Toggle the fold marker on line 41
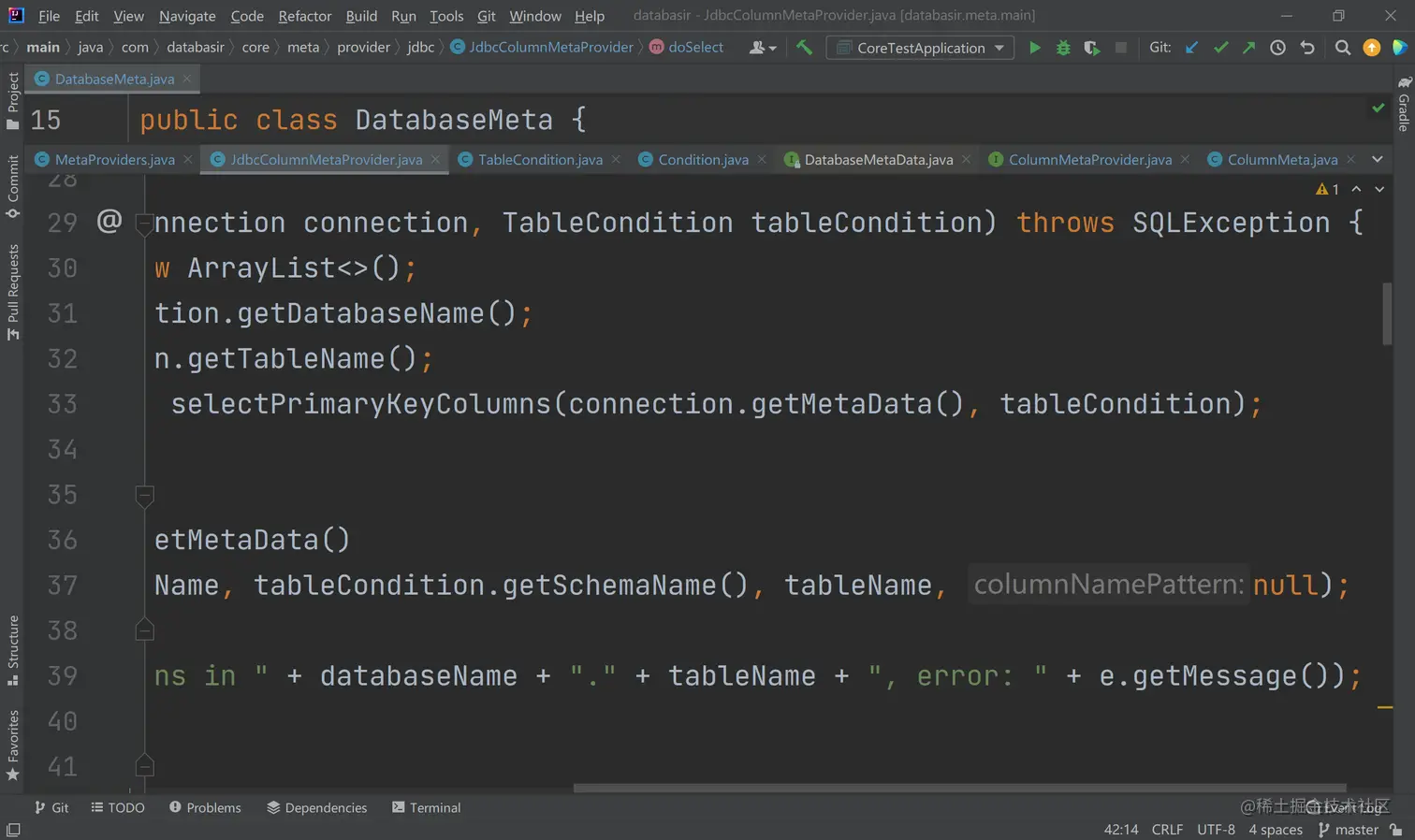 pos(144,766)
